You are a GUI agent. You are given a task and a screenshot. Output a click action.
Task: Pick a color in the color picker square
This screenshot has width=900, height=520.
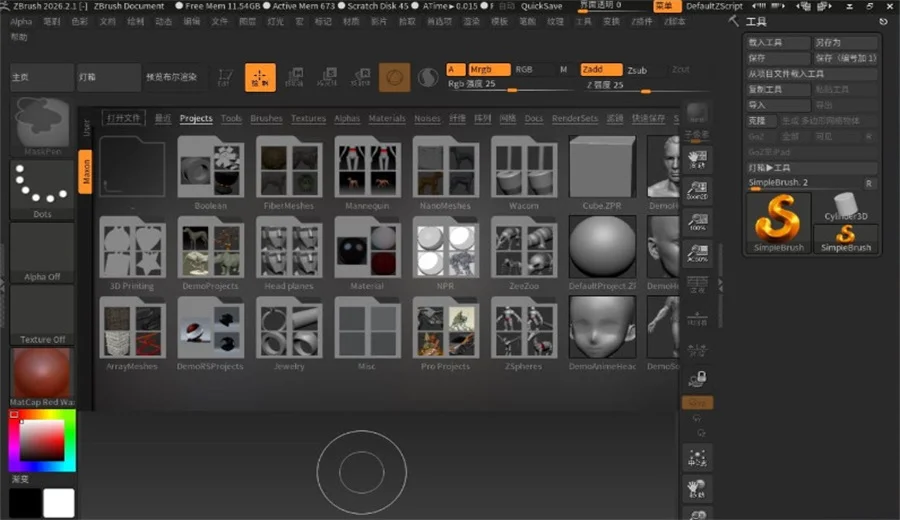42,440
